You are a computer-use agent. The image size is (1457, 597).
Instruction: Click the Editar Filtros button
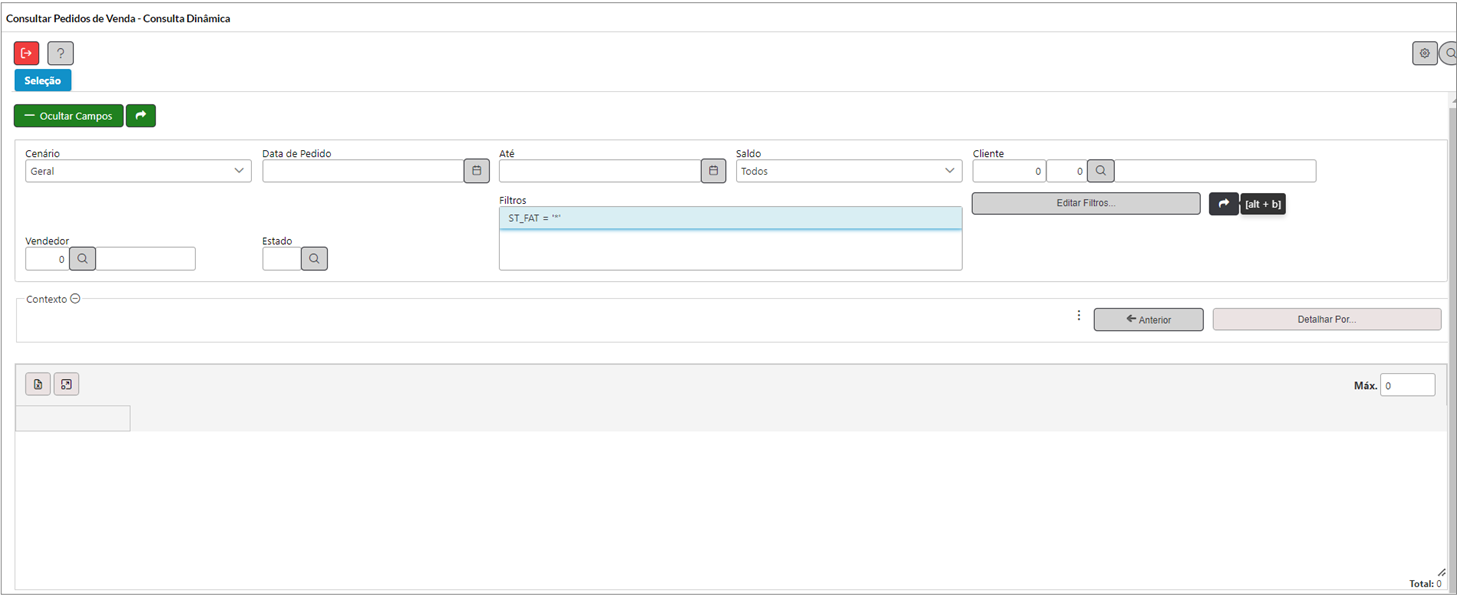1086,203
